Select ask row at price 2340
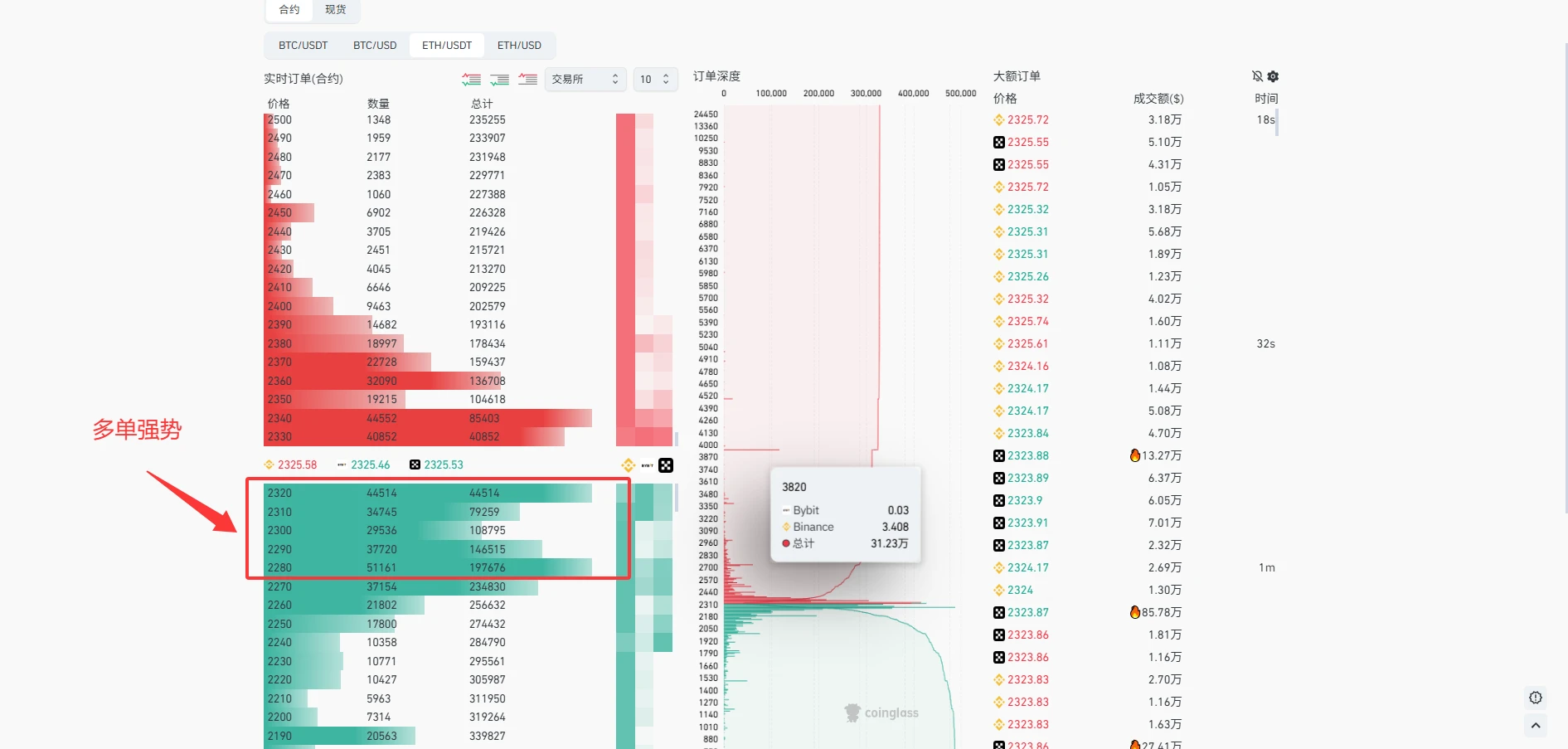 tap(428, 418)
